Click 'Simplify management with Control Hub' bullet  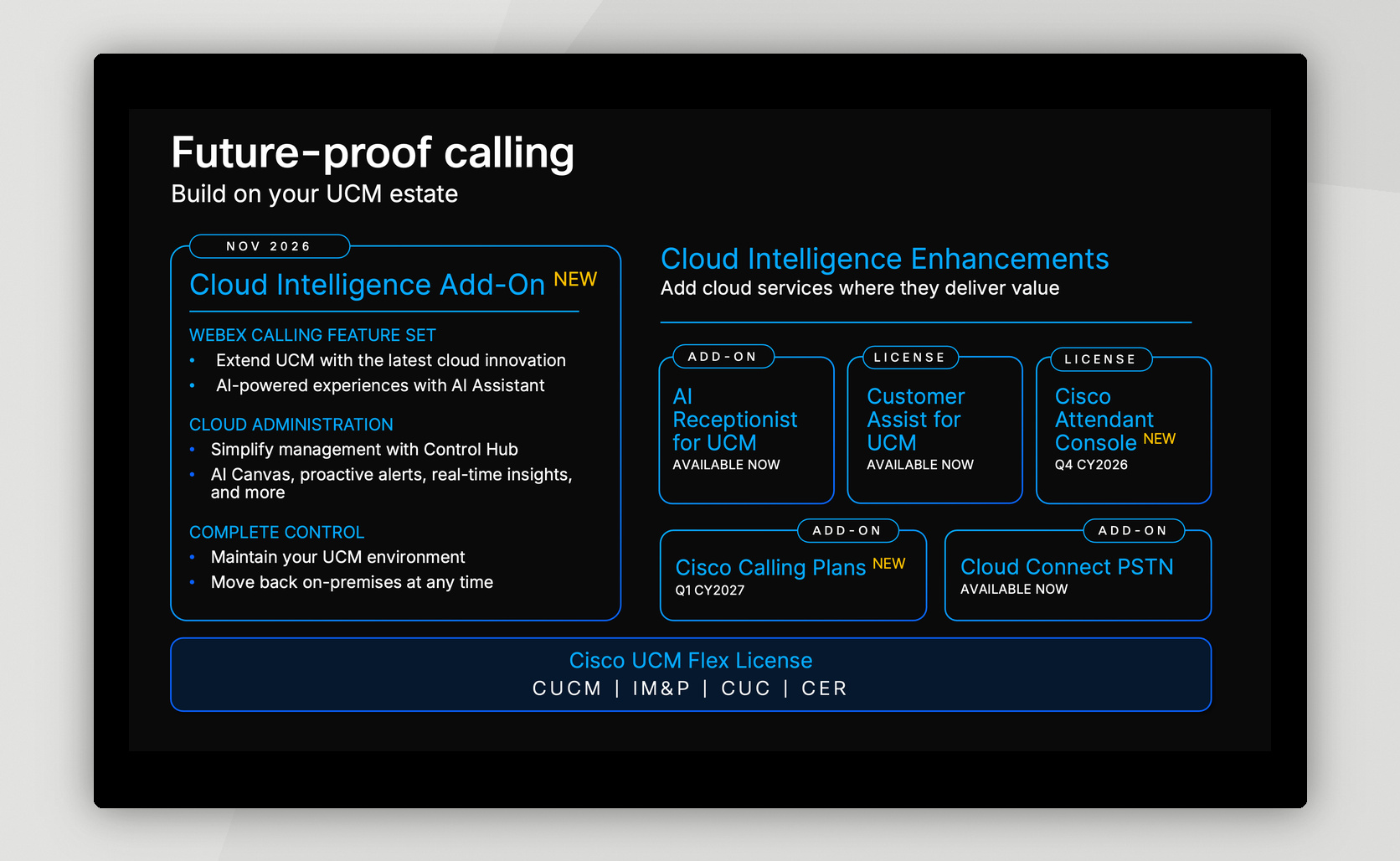pos(364,450)
